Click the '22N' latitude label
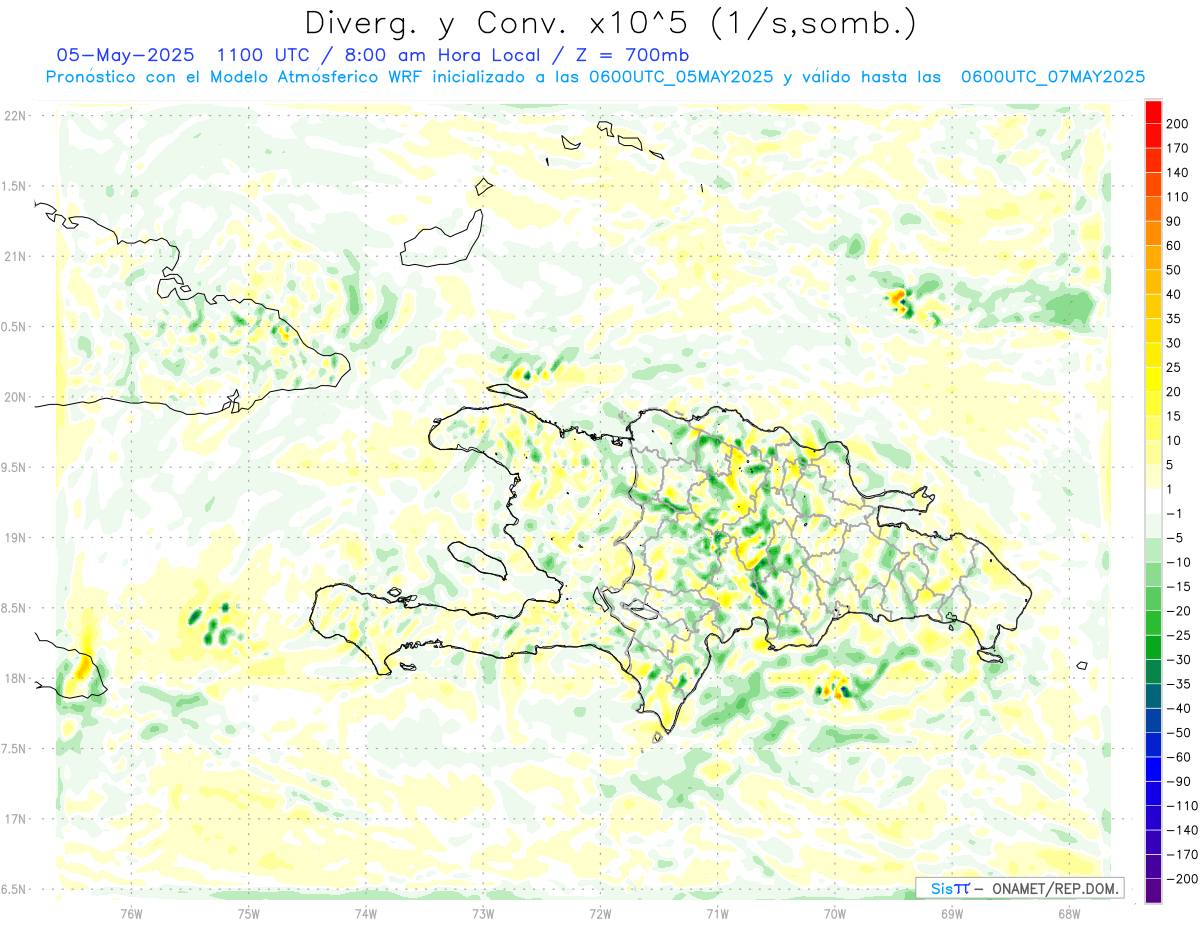The height and width of the screenshot is (927, 1200). click(x=16, y=116)
